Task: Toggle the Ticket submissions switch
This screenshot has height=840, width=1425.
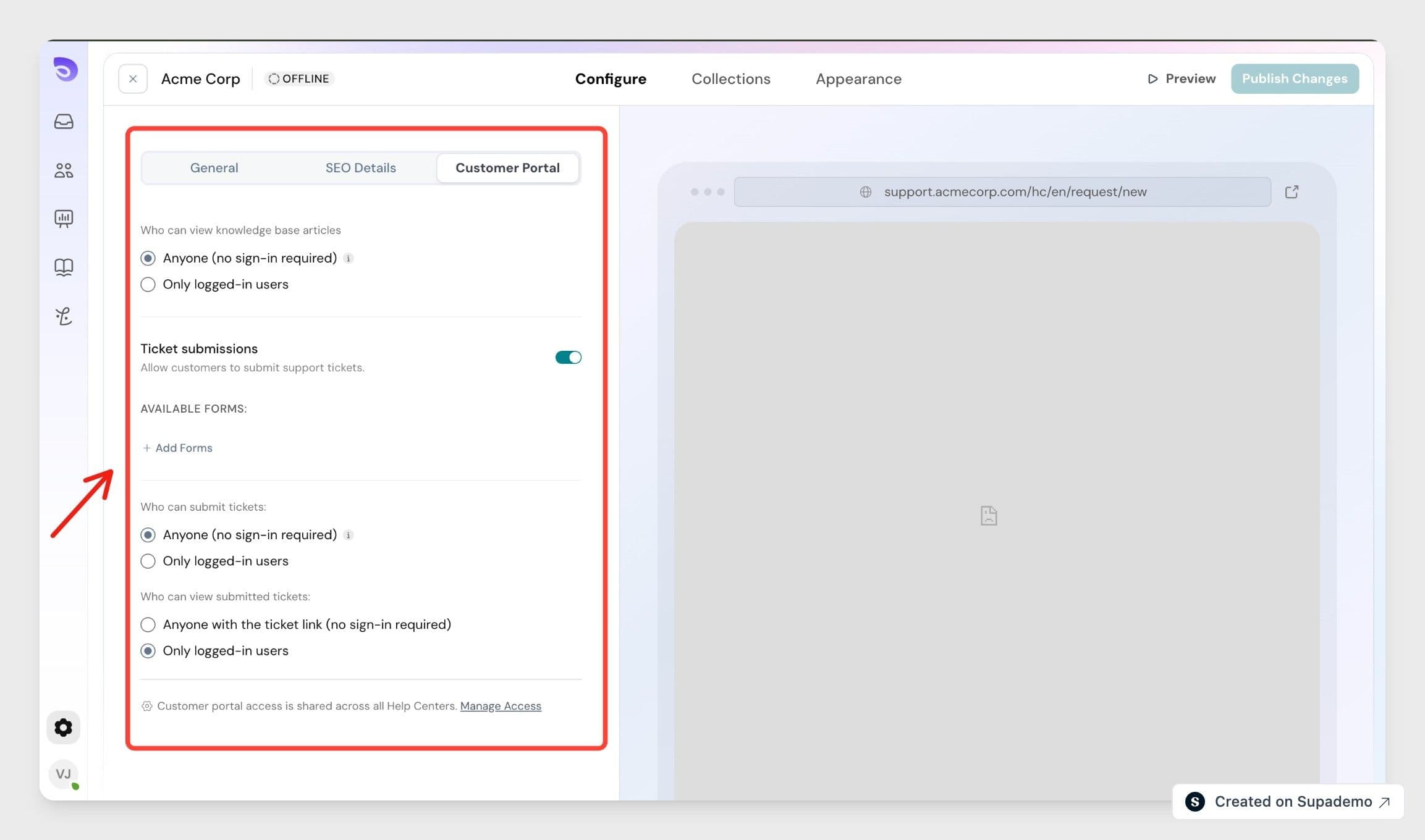Action: (568, 358)
